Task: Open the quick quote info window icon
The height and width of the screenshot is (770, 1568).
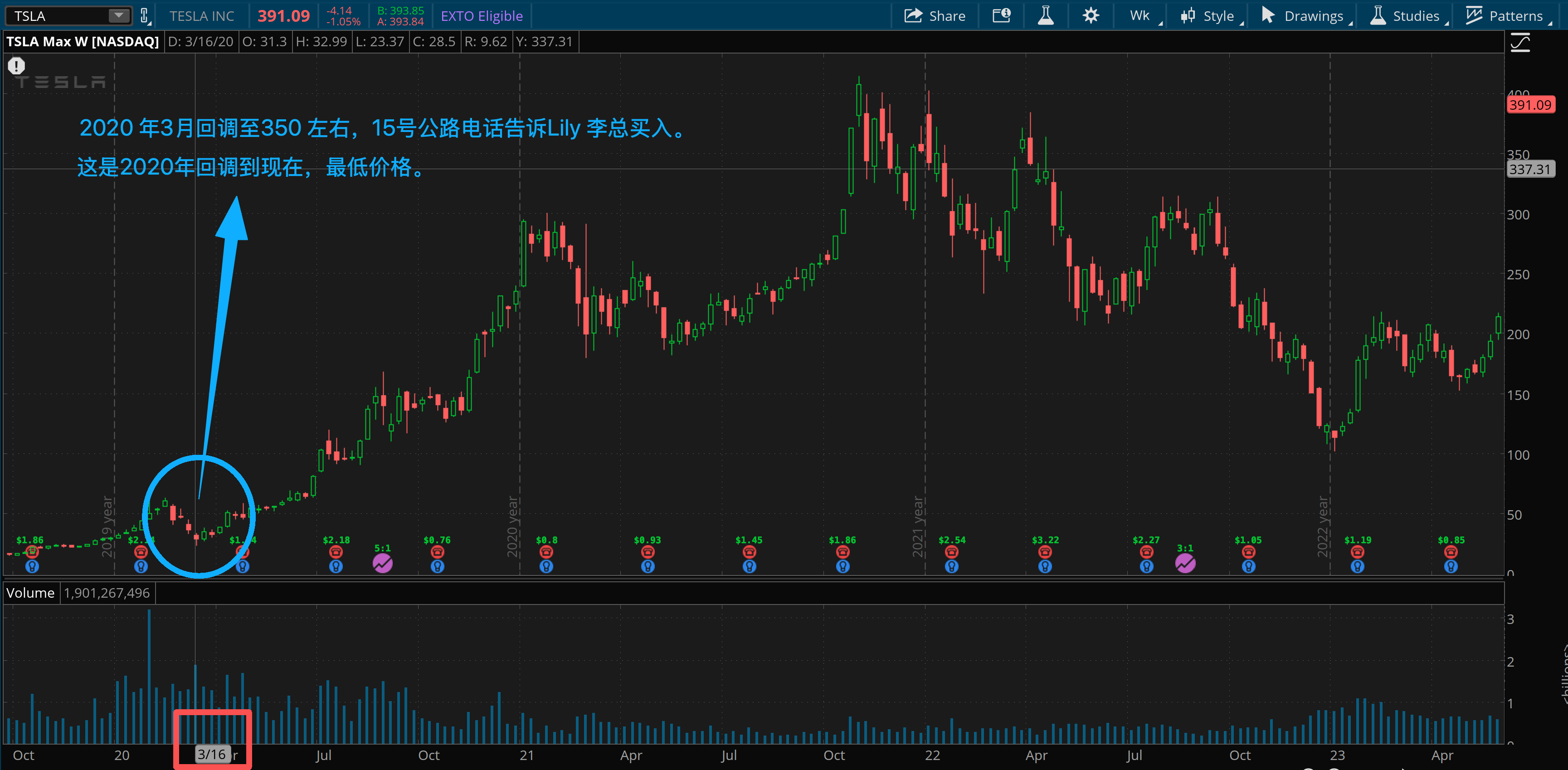Action: (1001, 16)
